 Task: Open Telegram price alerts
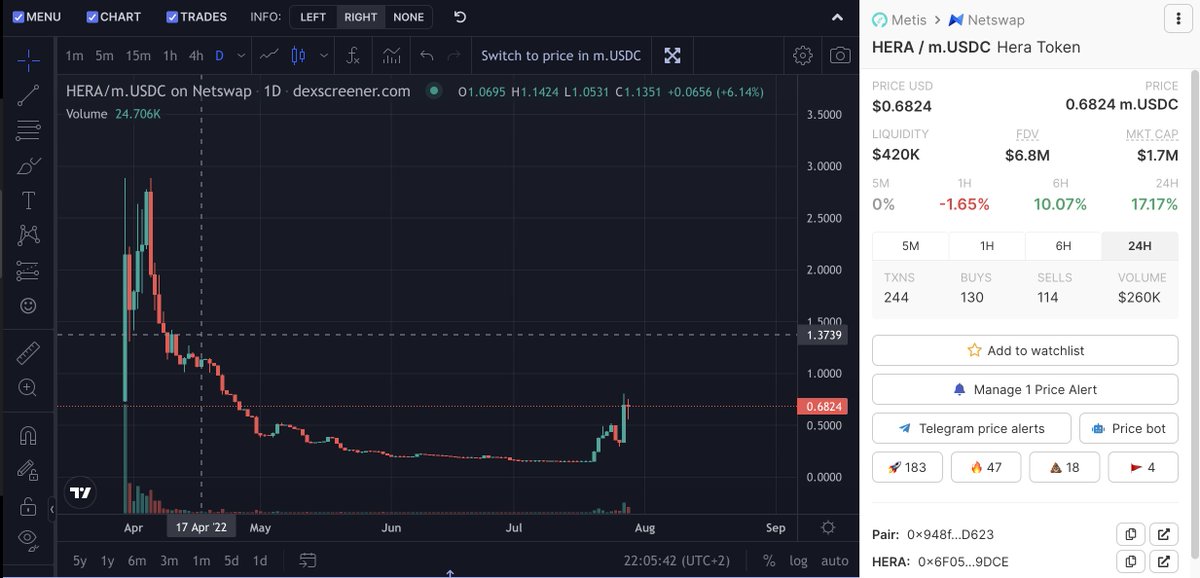pyautogui.click(x=971, y=428)
